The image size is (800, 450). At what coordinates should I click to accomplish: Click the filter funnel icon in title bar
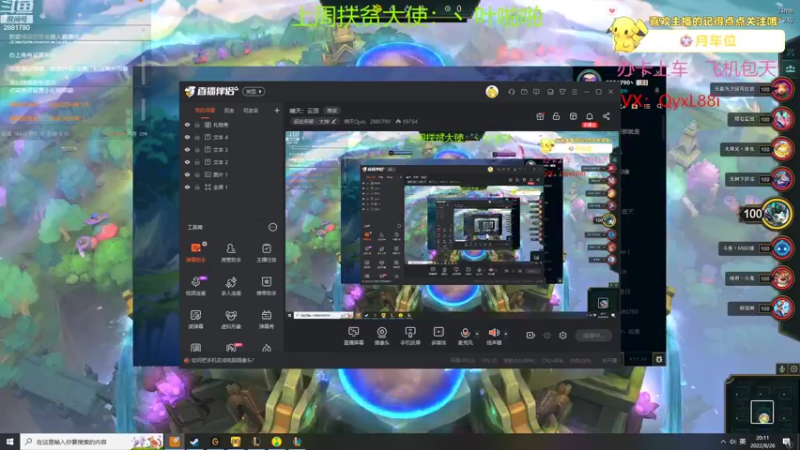click(x=562, y=92)
